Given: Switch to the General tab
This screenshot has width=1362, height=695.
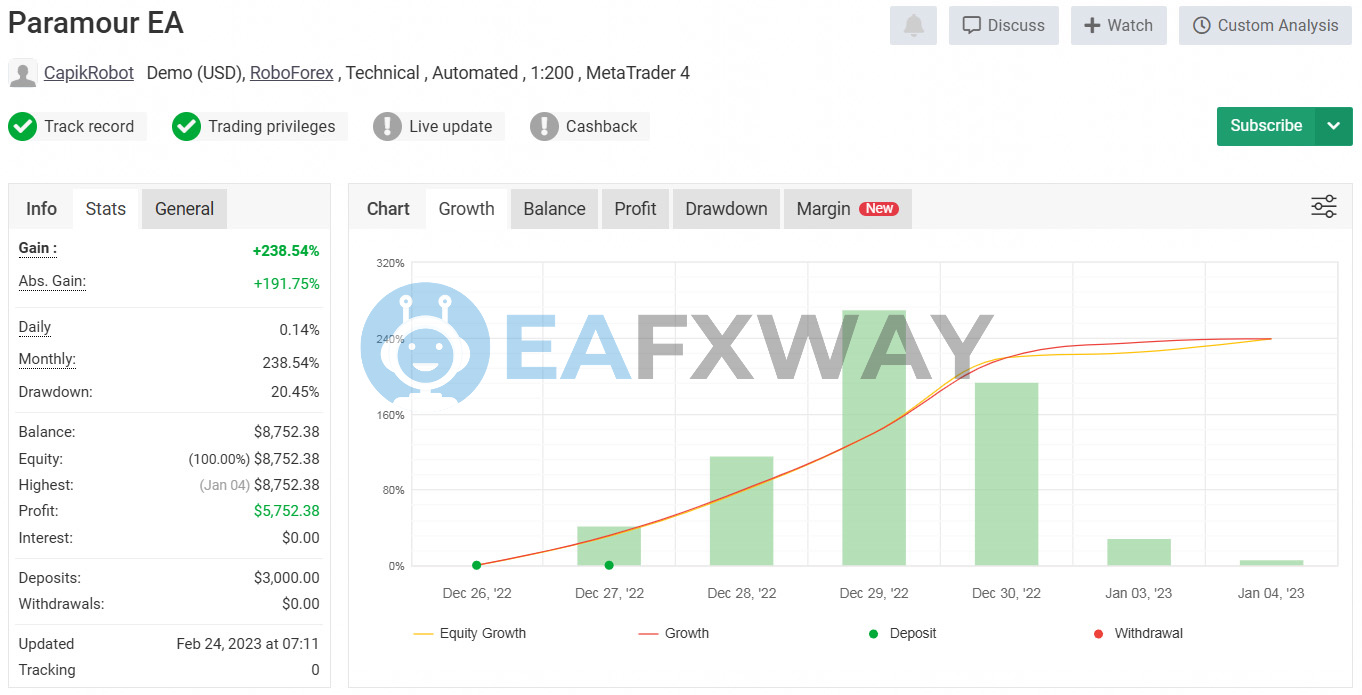Looking at the screenshot, I should coord(185,209).
